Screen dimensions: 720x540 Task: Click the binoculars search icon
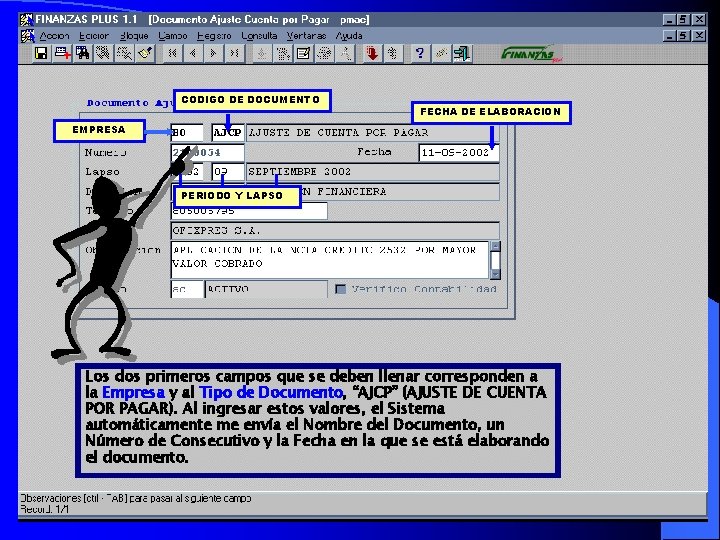pyautogui.click(x=83, y=54)
